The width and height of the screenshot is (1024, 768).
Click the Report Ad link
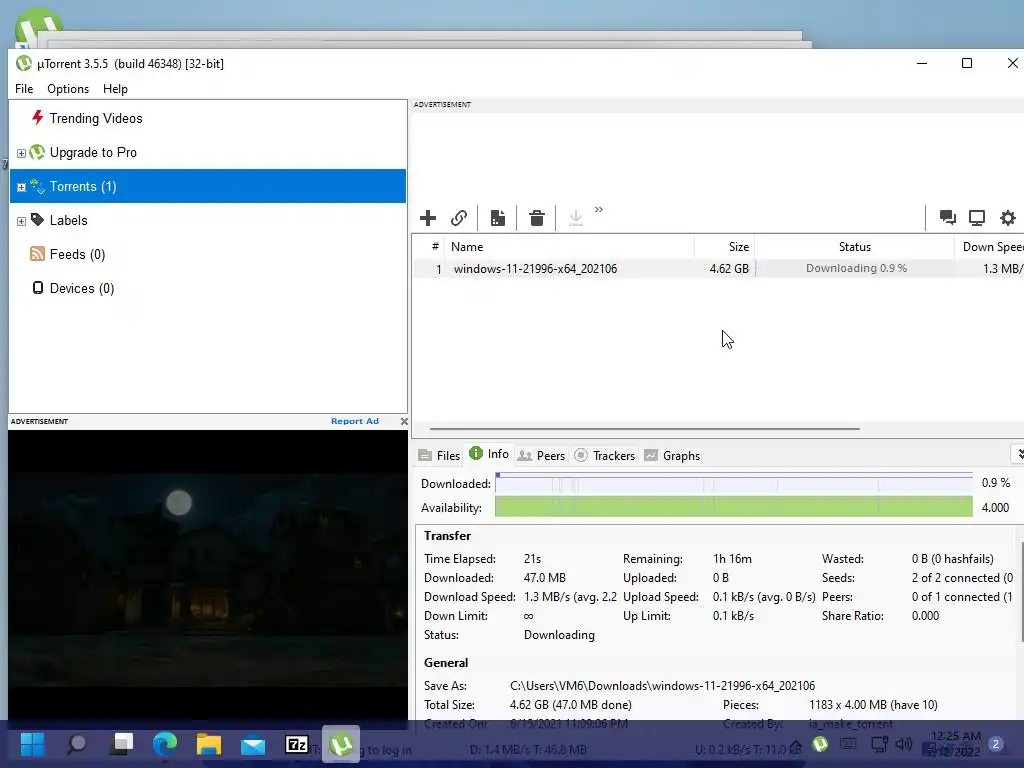click(355, 421)
